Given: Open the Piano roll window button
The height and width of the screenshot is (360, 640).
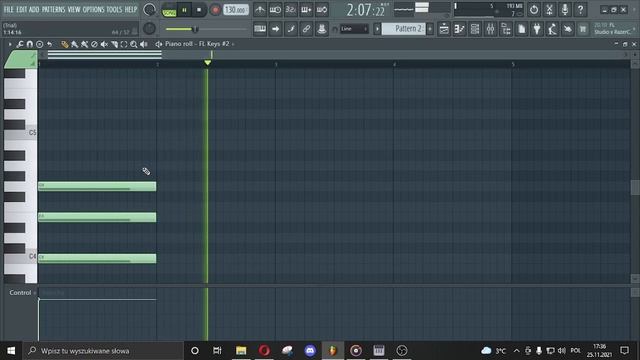Looking at the screenshot, I should pyautogui.click(x=460, y=29).
